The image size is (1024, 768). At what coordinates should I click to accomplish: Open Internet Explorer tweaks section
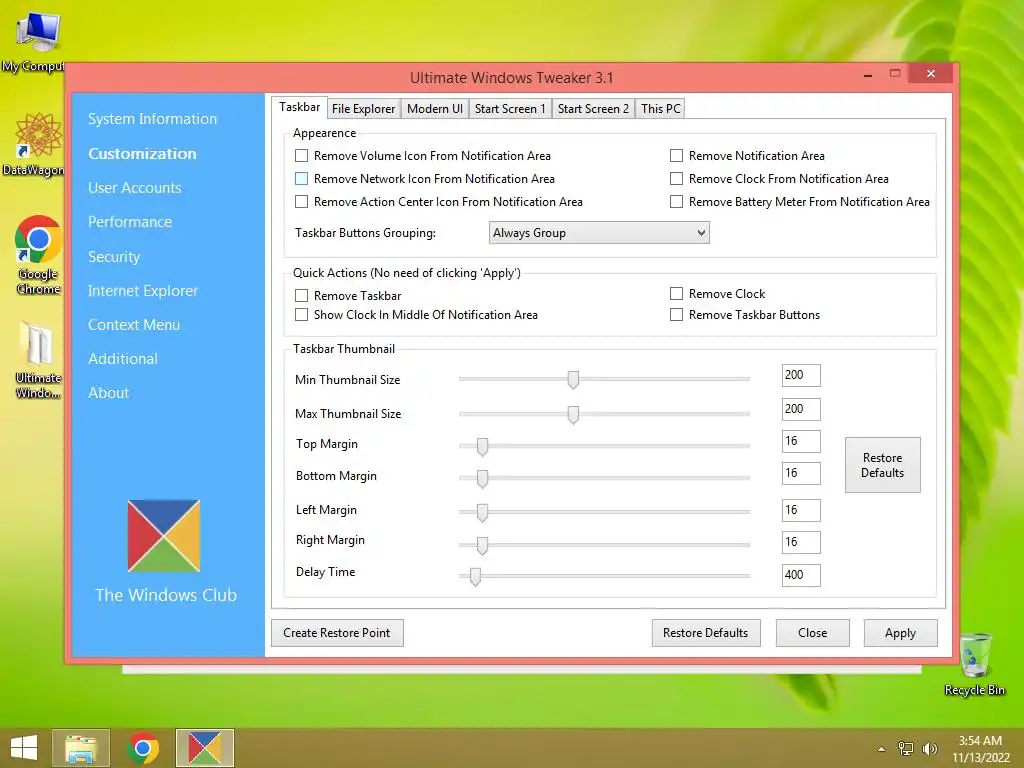tap(143, 291)
